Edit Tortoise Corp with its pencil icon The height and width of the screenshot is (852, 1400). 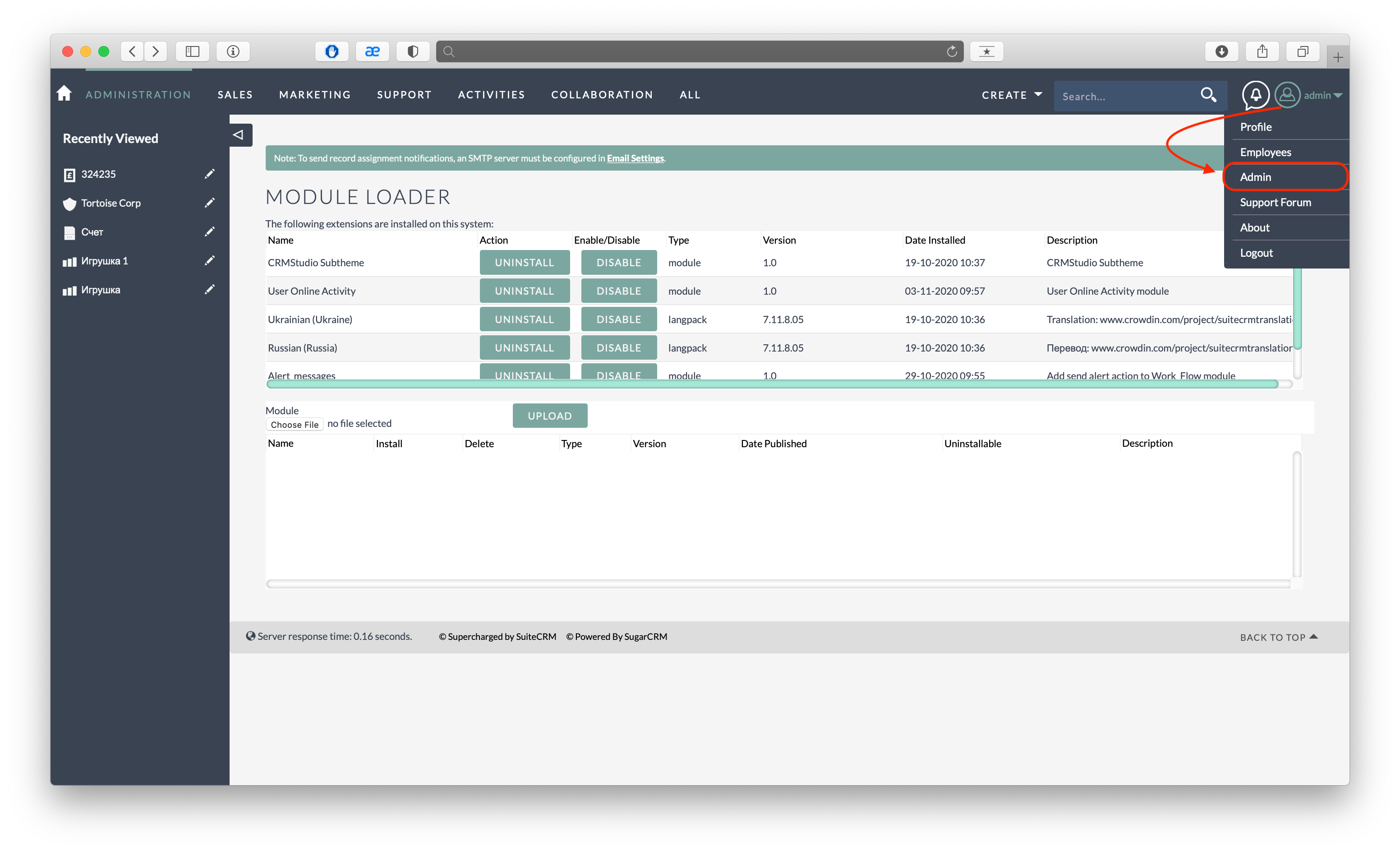click(x=210, y=203)
